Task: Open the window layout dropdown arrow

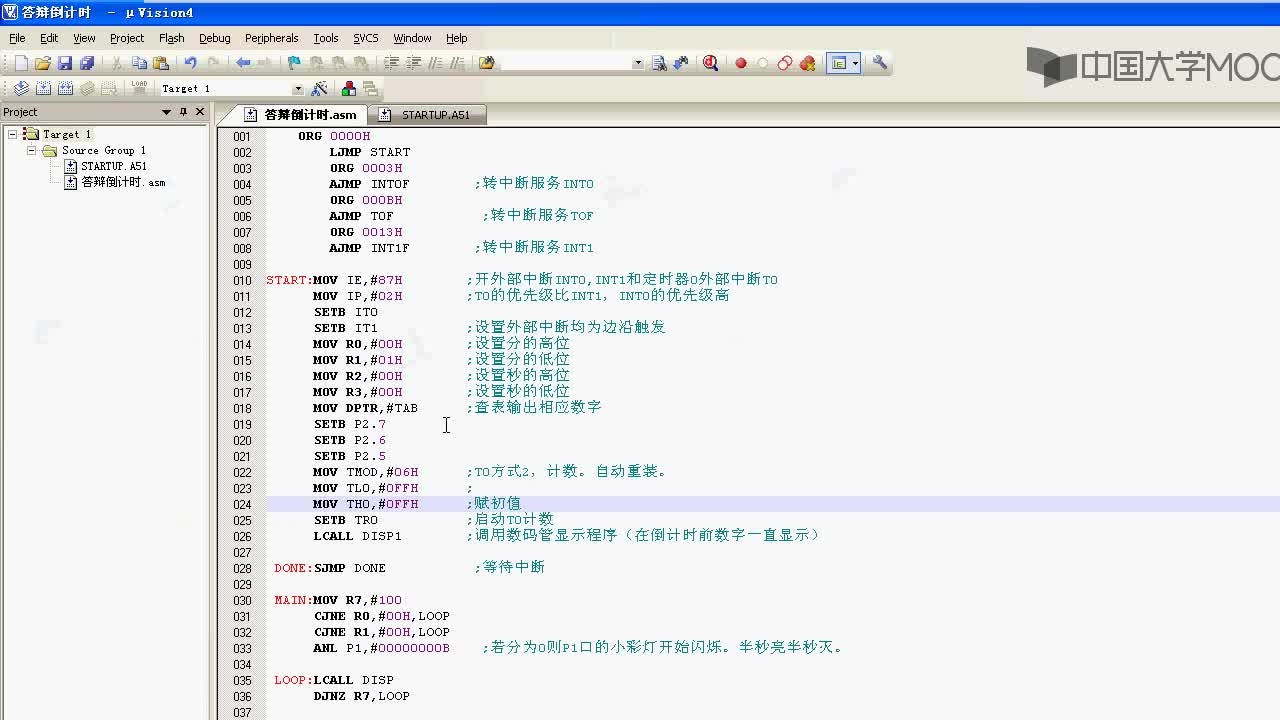Action: (x=855, y=63)
